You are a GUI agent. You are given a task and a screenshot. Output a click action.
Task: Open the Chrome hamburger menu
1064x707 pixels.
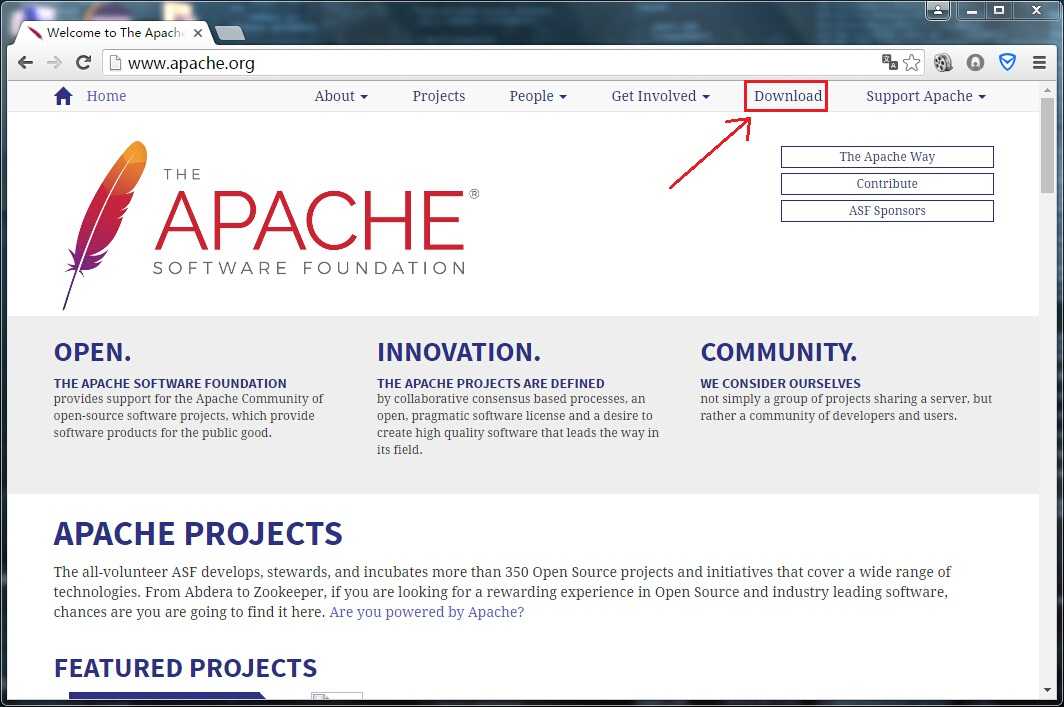tap(1040, 62)
